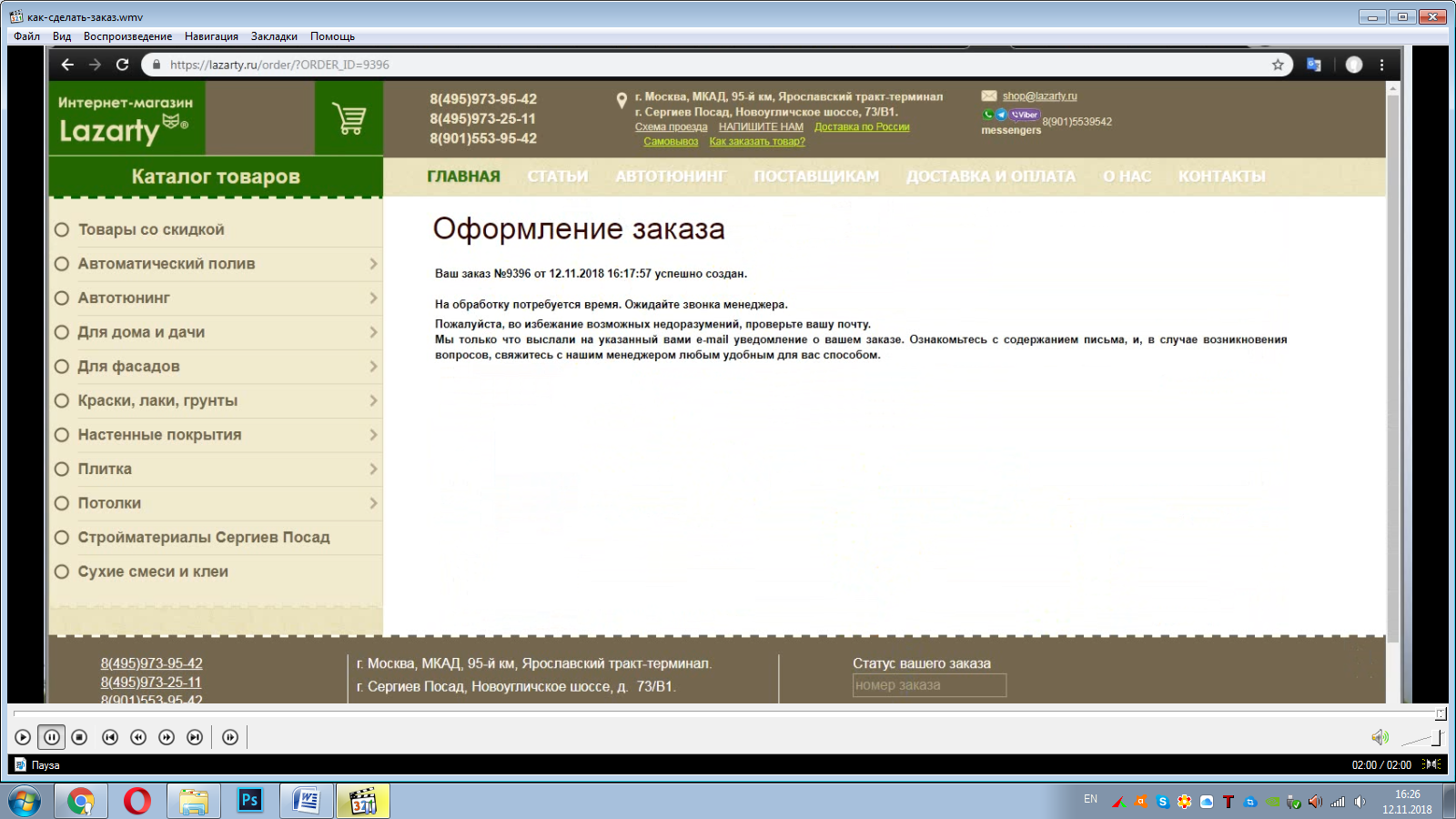The height and width of the screenshot is (819, 1456).
Task: Skip to the next file button
Action: pyautogui.click(x=195, y=737)
